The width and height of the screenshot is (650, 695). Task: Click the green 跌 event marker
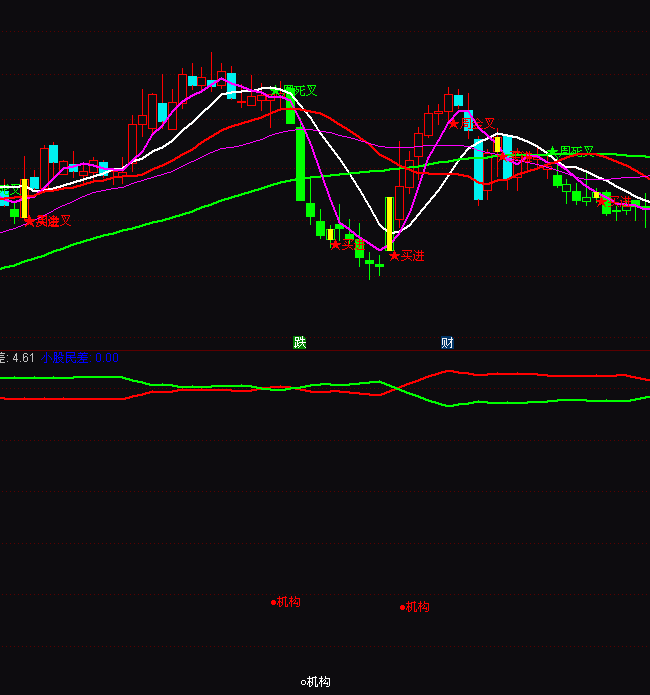tap(300, 343)
